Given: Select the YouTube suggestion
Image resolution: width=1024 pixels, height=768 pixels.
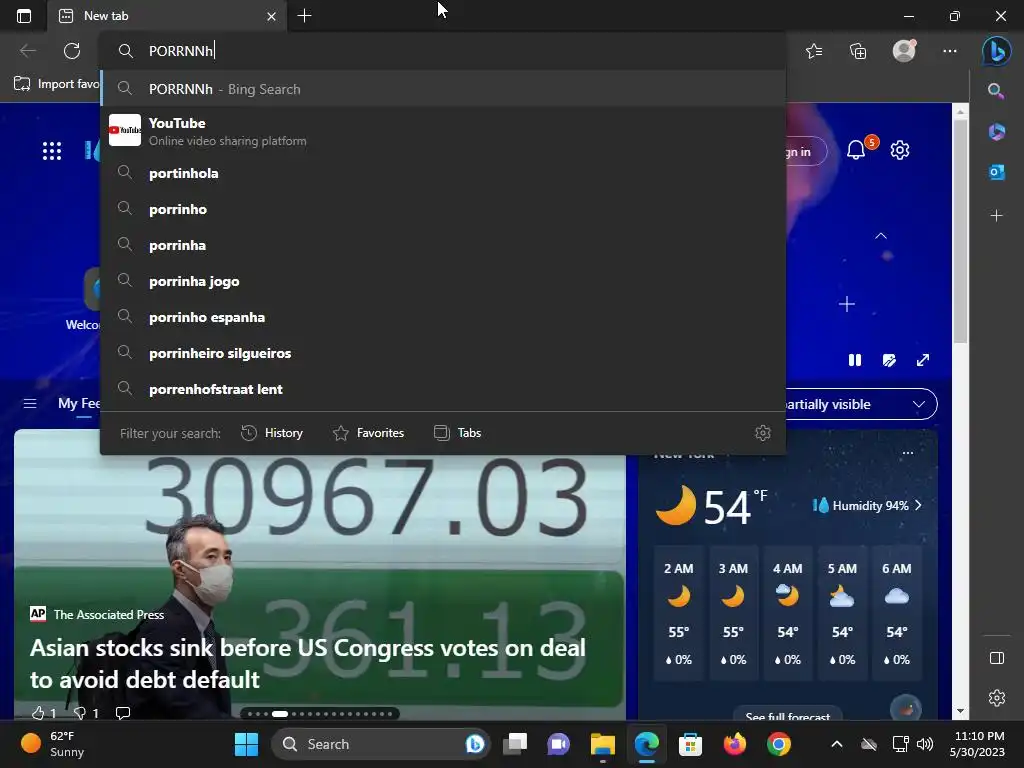Looking at the screenshot, I should 443,131.
